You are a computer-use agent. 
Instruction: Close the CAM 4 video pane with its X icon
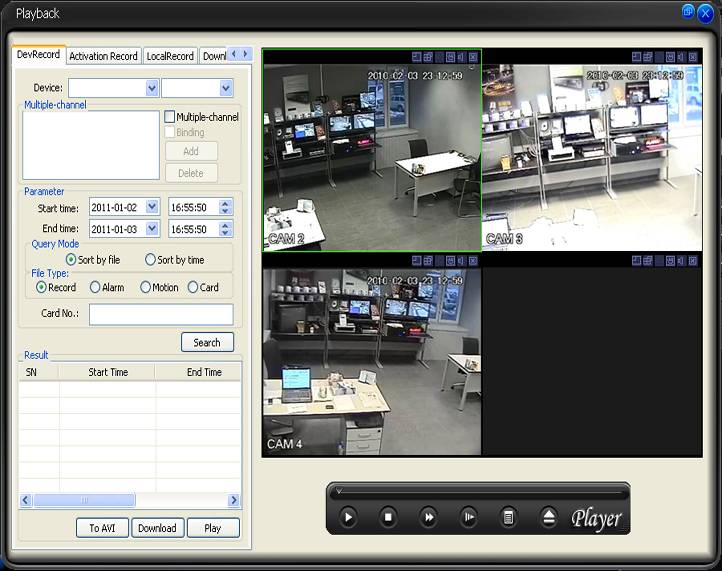click(x=473, y=261)
